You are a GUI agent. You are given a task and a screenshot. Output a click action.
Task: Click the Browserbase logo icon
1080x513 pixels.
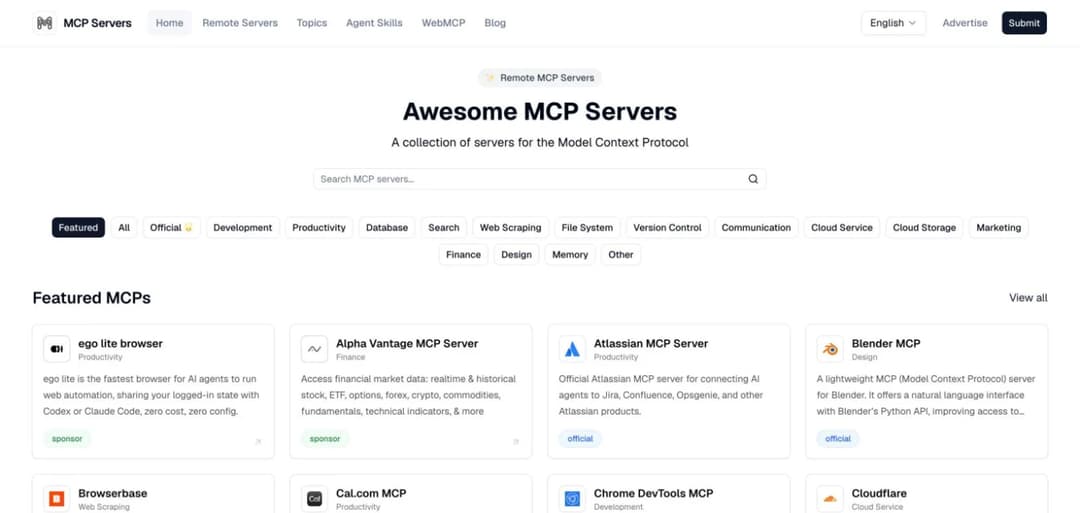pos(56,499)
